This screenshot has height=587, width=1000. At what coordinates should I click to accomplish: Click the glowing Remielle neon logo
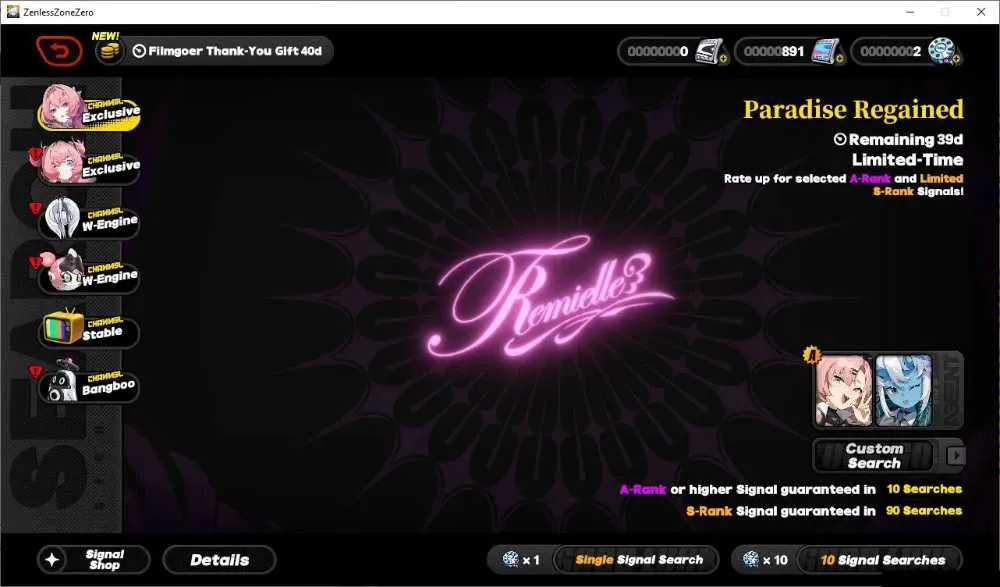(x=550, y=295)
